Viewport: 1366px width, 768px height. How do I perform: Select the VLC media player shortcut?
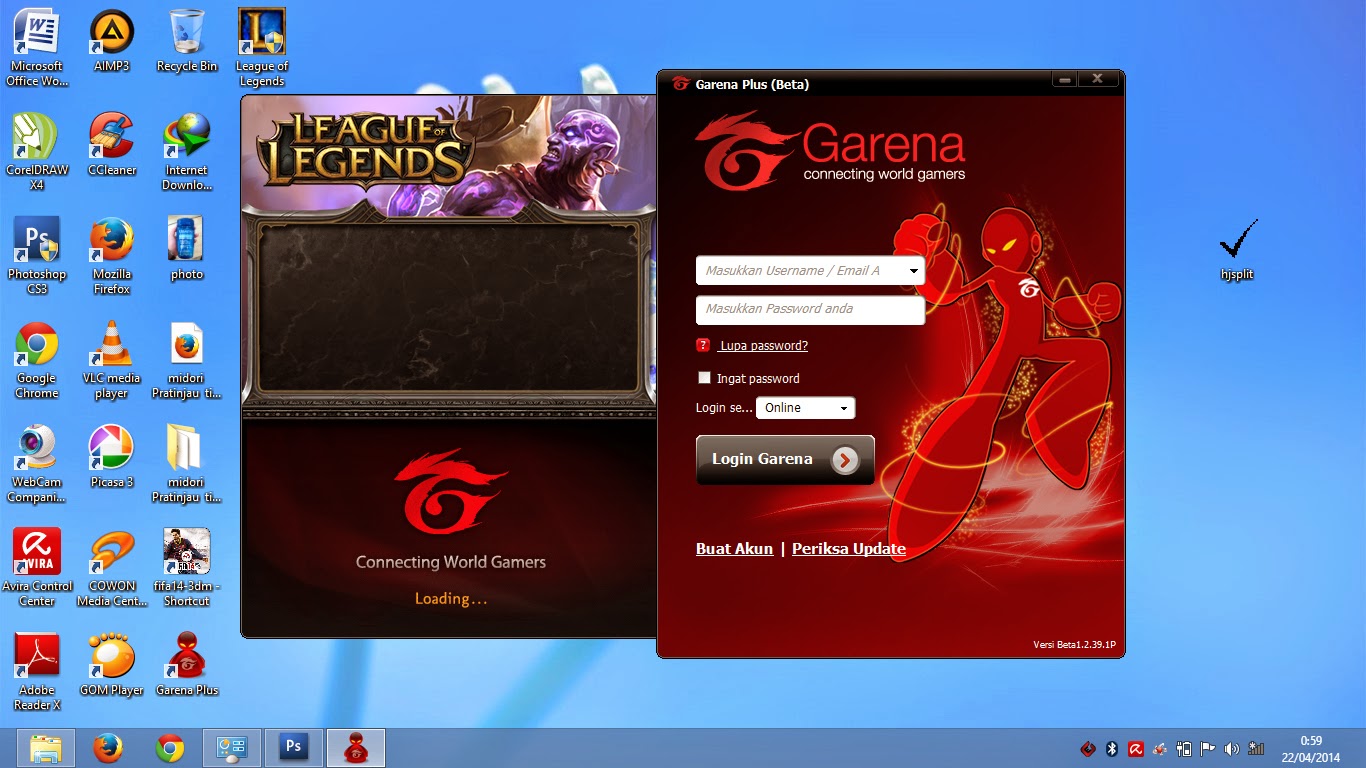pyautogui.click(x=112, y=359)
